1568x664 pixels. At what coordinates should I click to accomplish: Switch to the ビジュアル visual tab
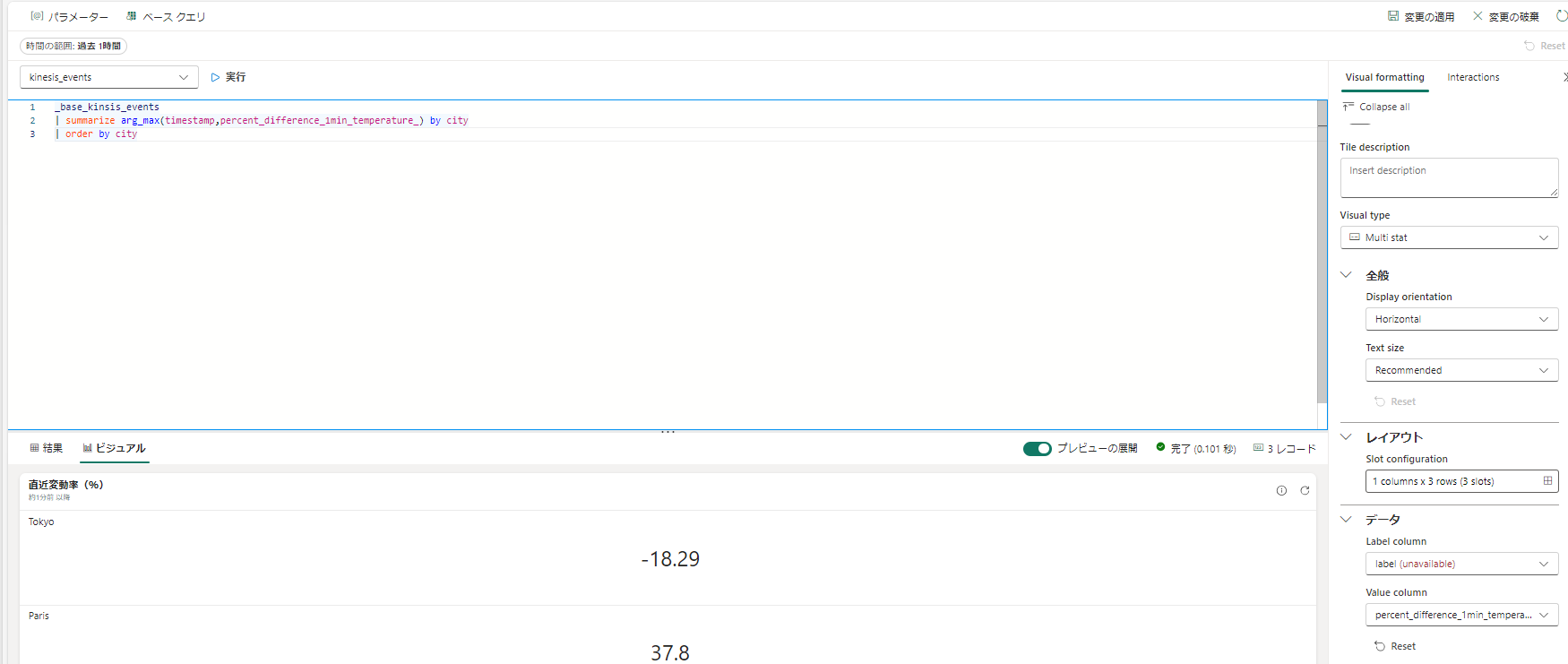(x=115, y=448)
